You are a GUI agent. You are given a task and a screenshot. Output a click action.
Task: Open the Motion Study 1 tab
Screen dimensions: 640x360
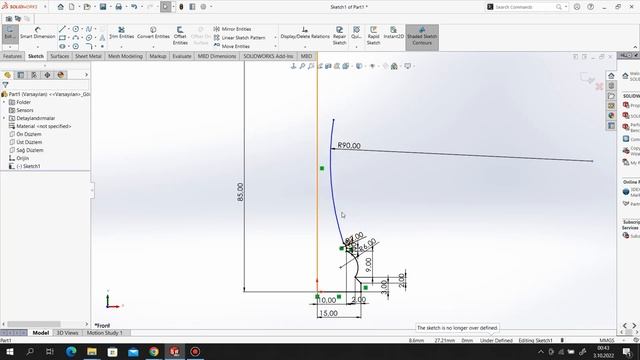(x=104, y=333)
